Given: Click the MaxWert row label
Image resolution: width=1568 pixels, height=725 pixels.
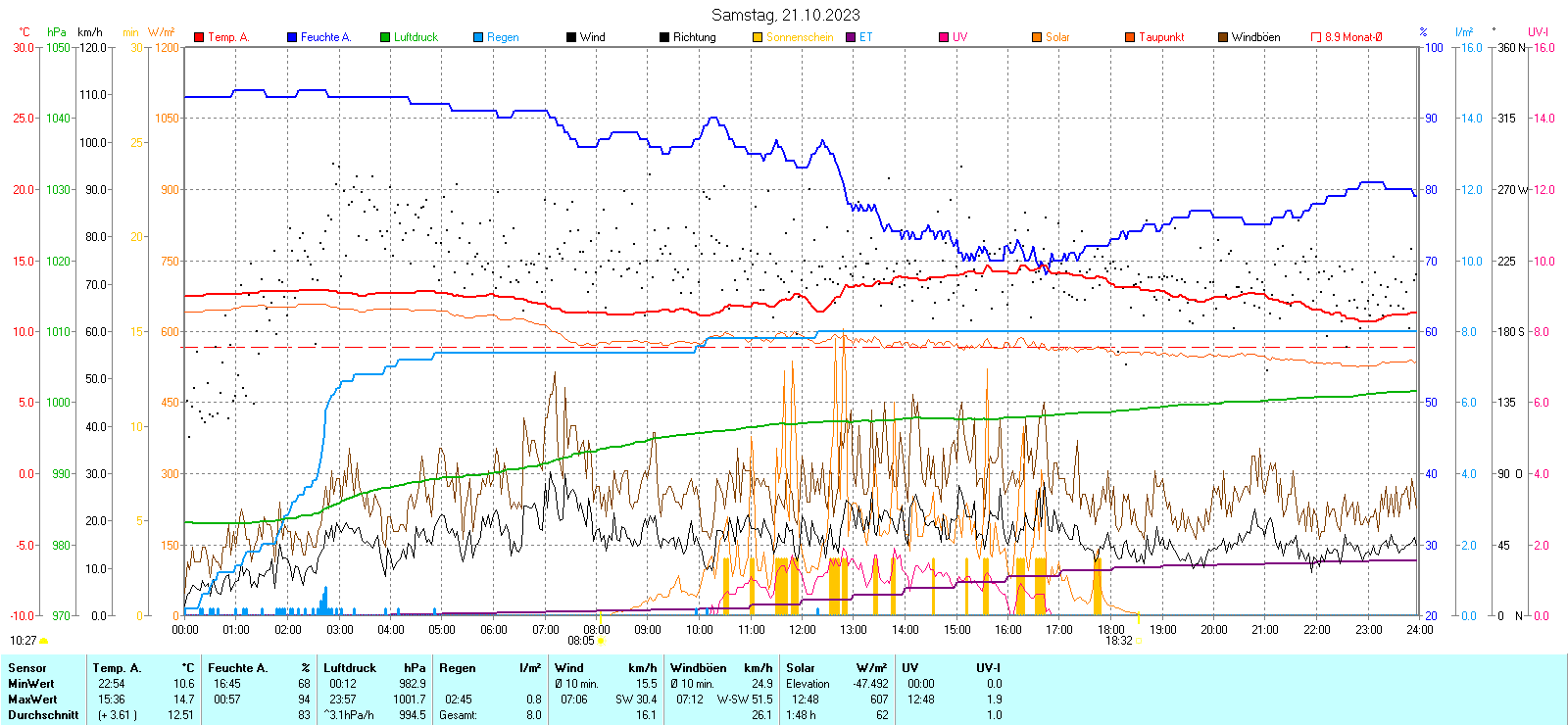Looking at the screenshot, I should 32,700.
